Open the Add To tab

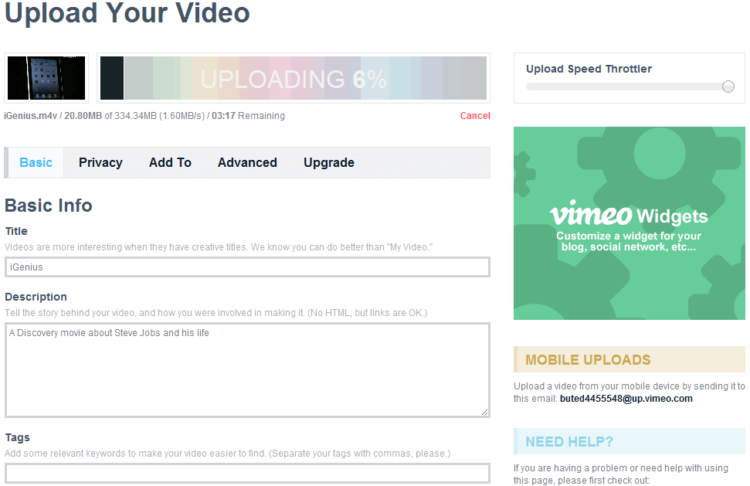pos(170,163)
